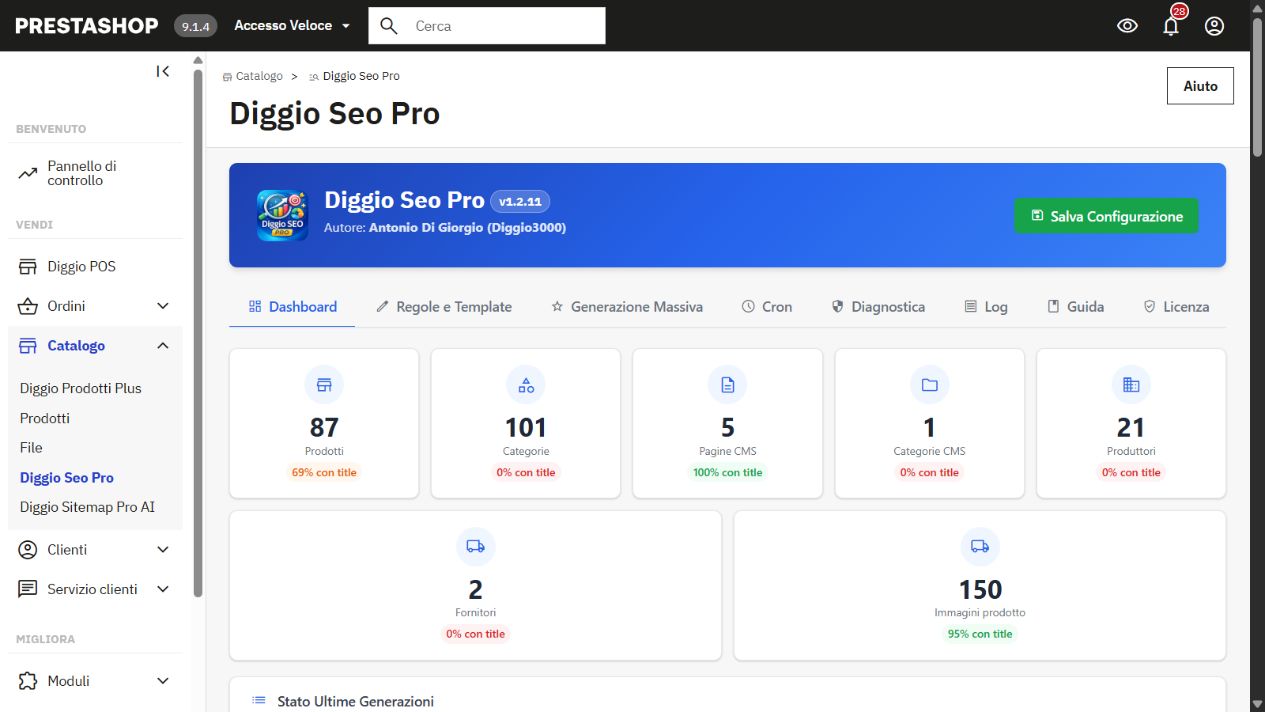The height and width of the screenshot is (712, 1265).
Task: Click the author Antonio Di Giorgio text
Action: pyautogui.click(x=467, y=228)
